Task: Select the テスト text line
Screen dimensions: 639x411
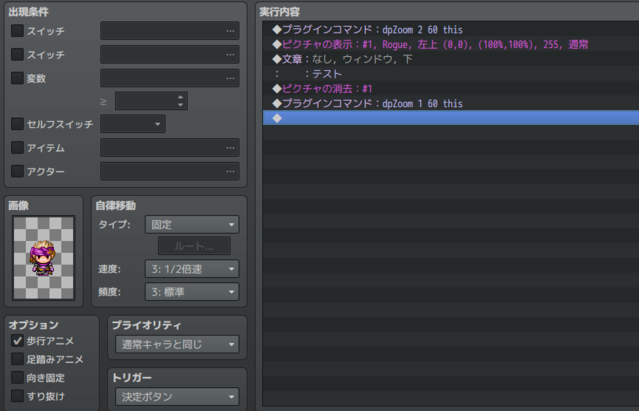Action: (x=451, y=74)
